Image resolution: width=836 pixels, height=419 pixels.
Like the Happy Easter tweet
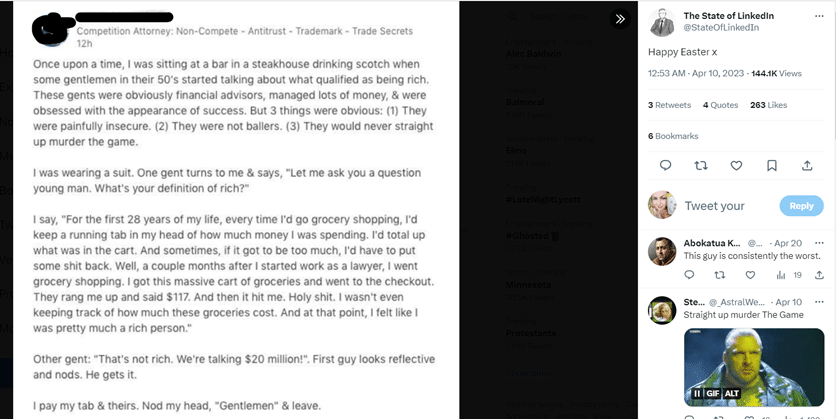[x=736, y=166]
